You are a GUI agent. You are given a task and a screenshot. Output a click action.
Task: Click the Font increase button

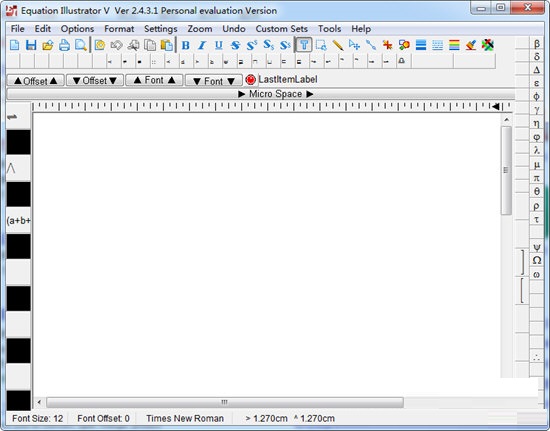tap(154, 80)
